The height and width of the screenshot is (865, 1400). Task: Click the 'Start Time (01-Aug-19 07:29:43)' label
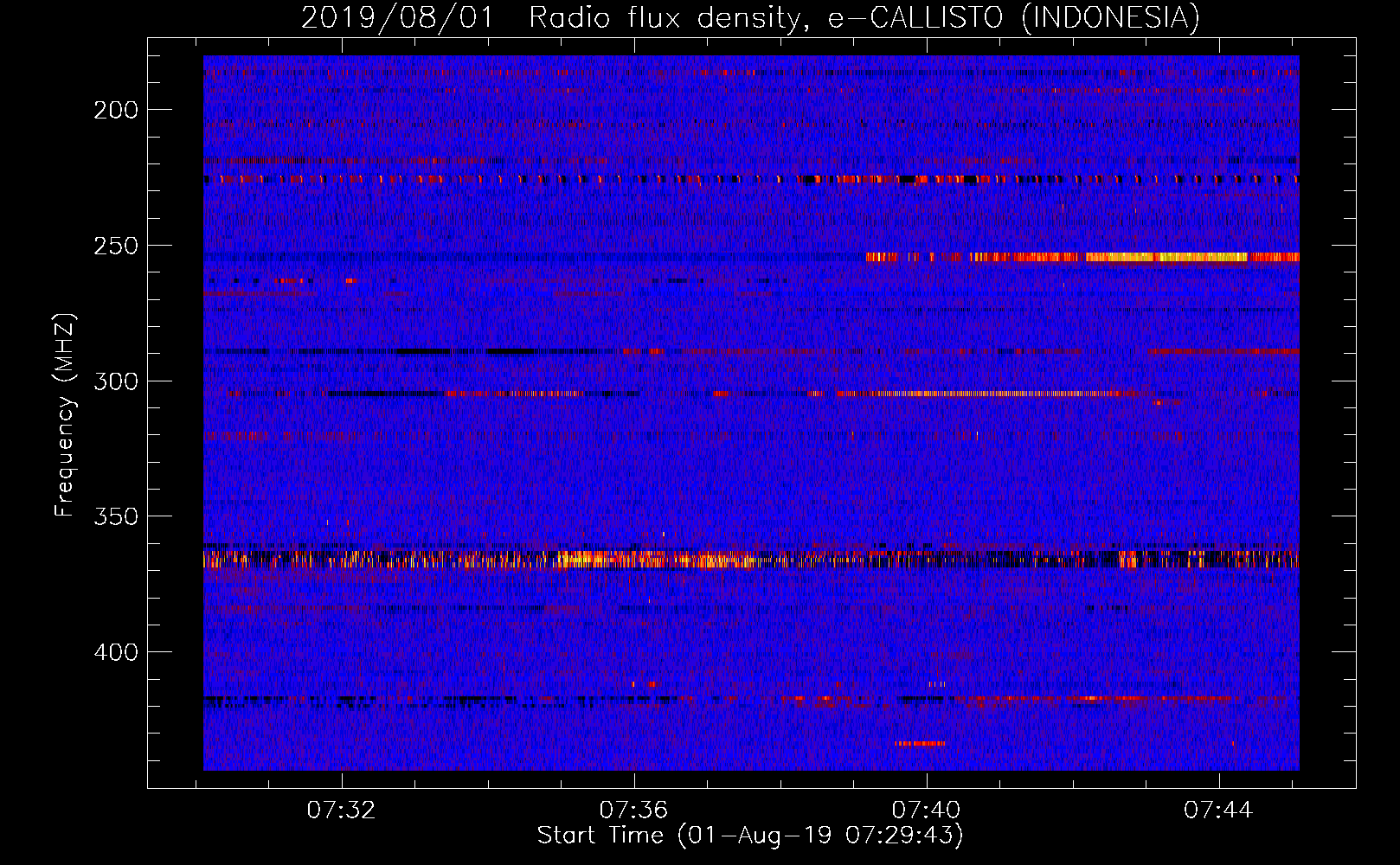point(750,836)
